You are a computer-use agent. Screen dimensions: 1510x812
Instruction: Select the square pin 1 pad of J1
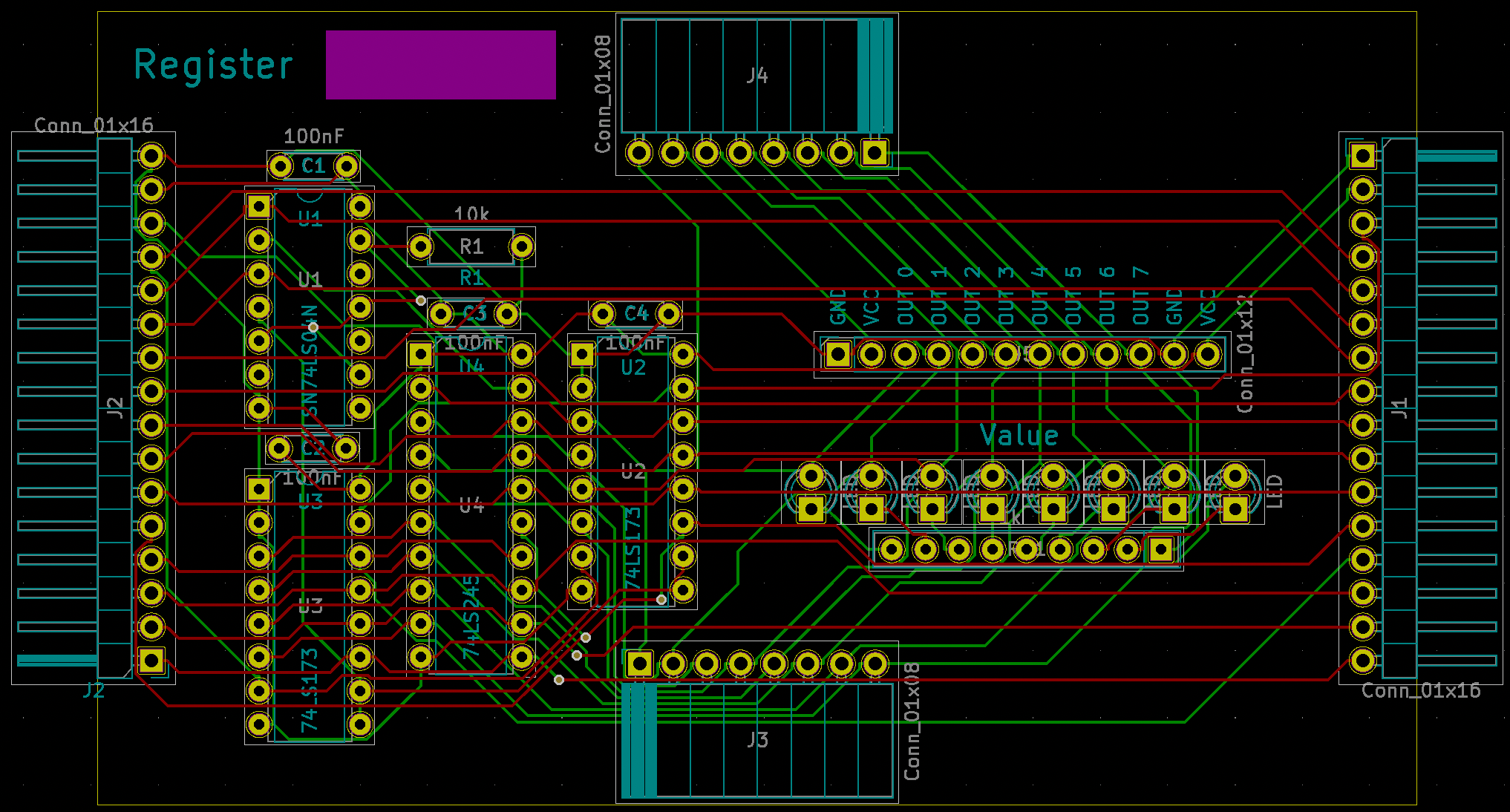coord(1363,156)
